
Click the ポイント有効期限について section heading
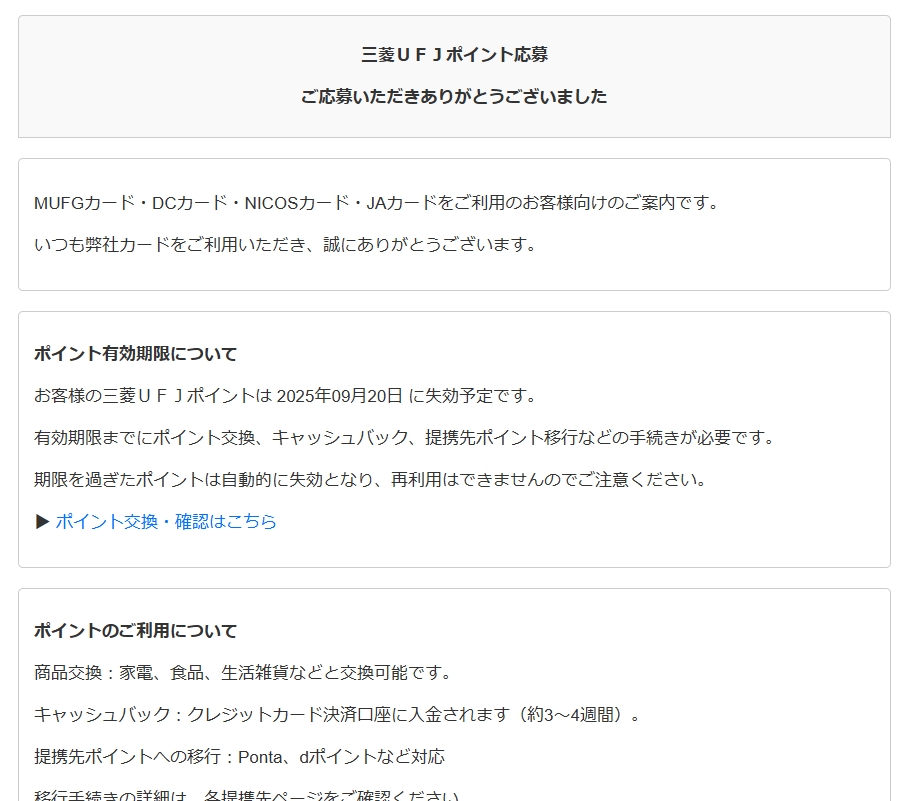point(136,354)
